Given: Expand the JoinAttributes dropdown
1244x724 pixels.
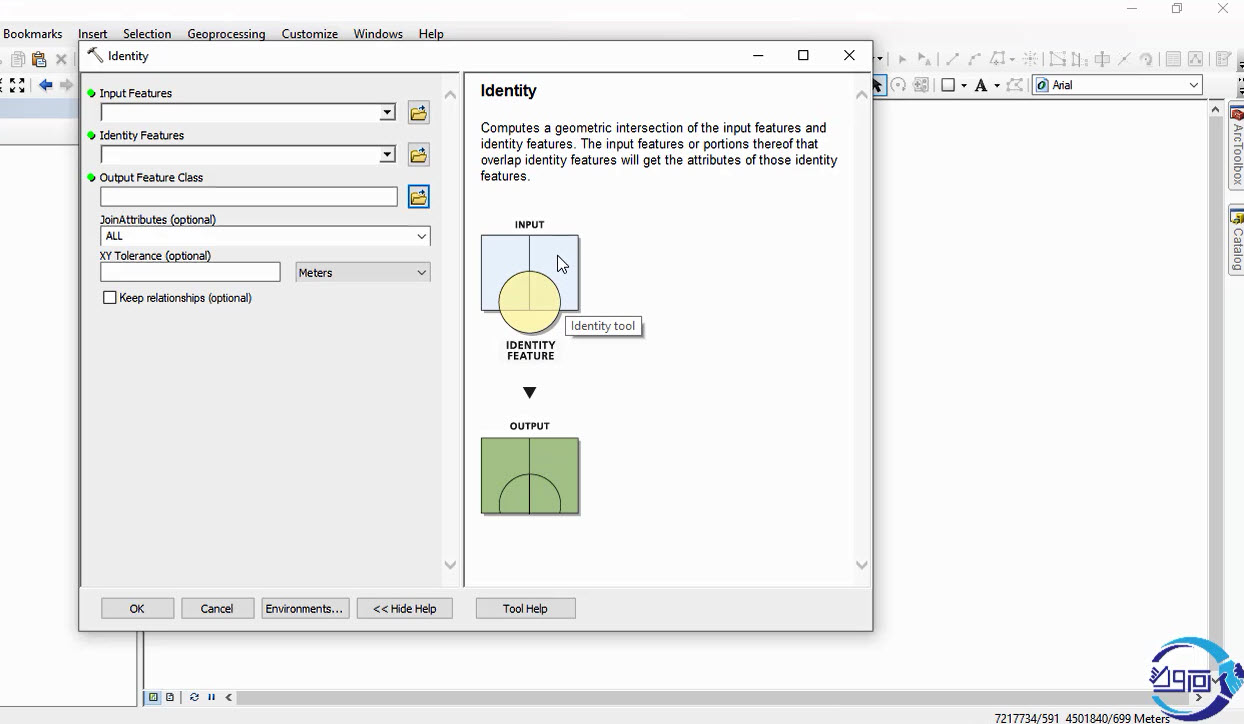Looking at the screenshot, I should point(421,236).
